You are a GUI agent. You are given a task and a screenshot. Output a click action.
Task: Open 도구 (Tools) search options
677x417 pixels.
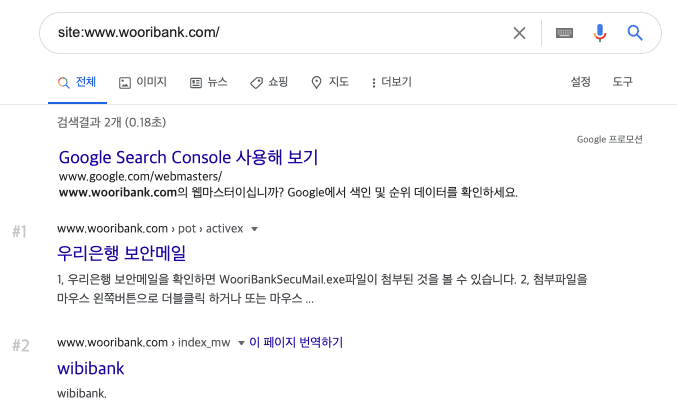pos(623,82)
